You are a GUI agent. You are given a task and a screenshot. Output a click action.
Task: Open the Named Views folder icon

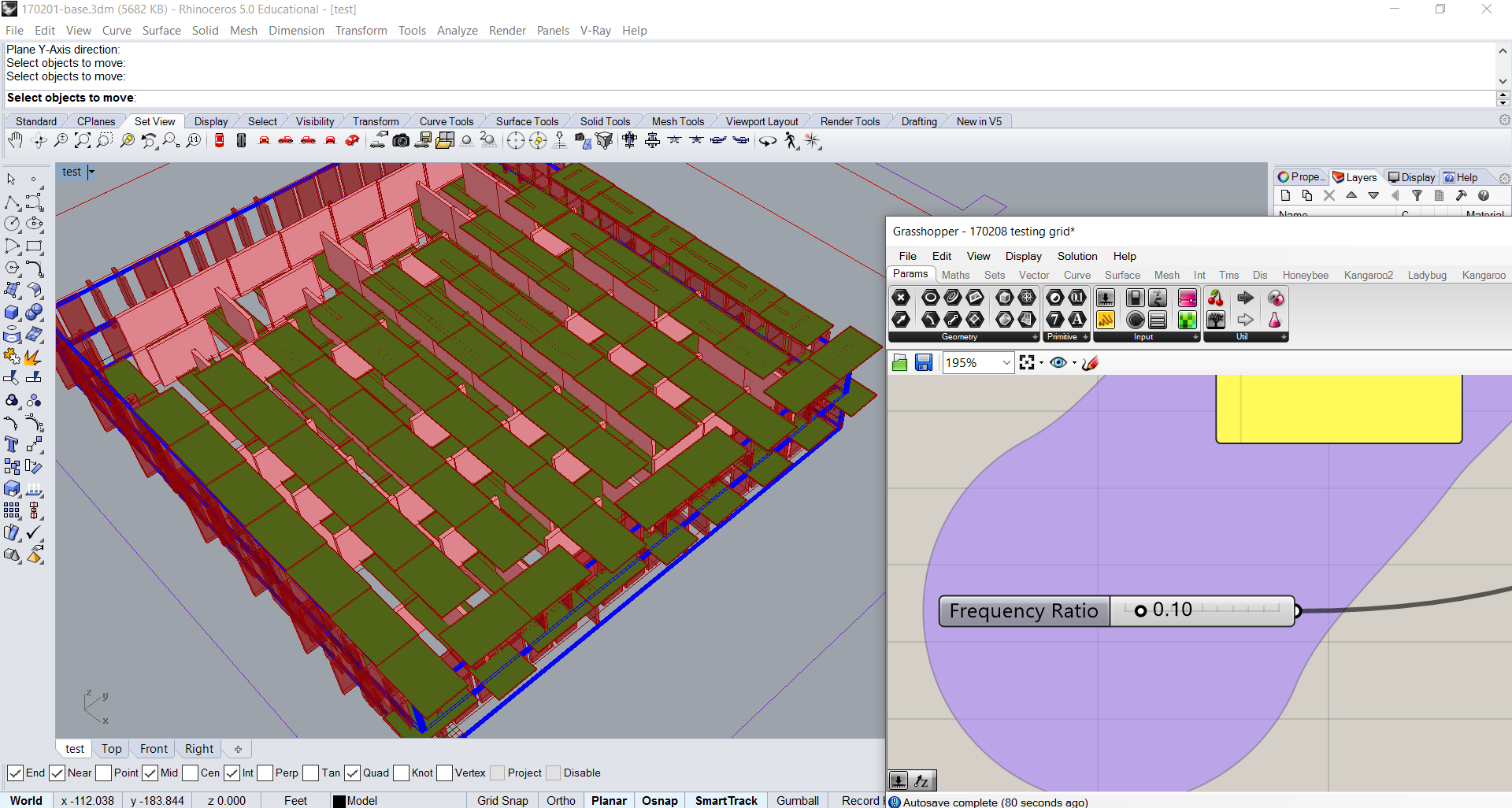(445, 141)
